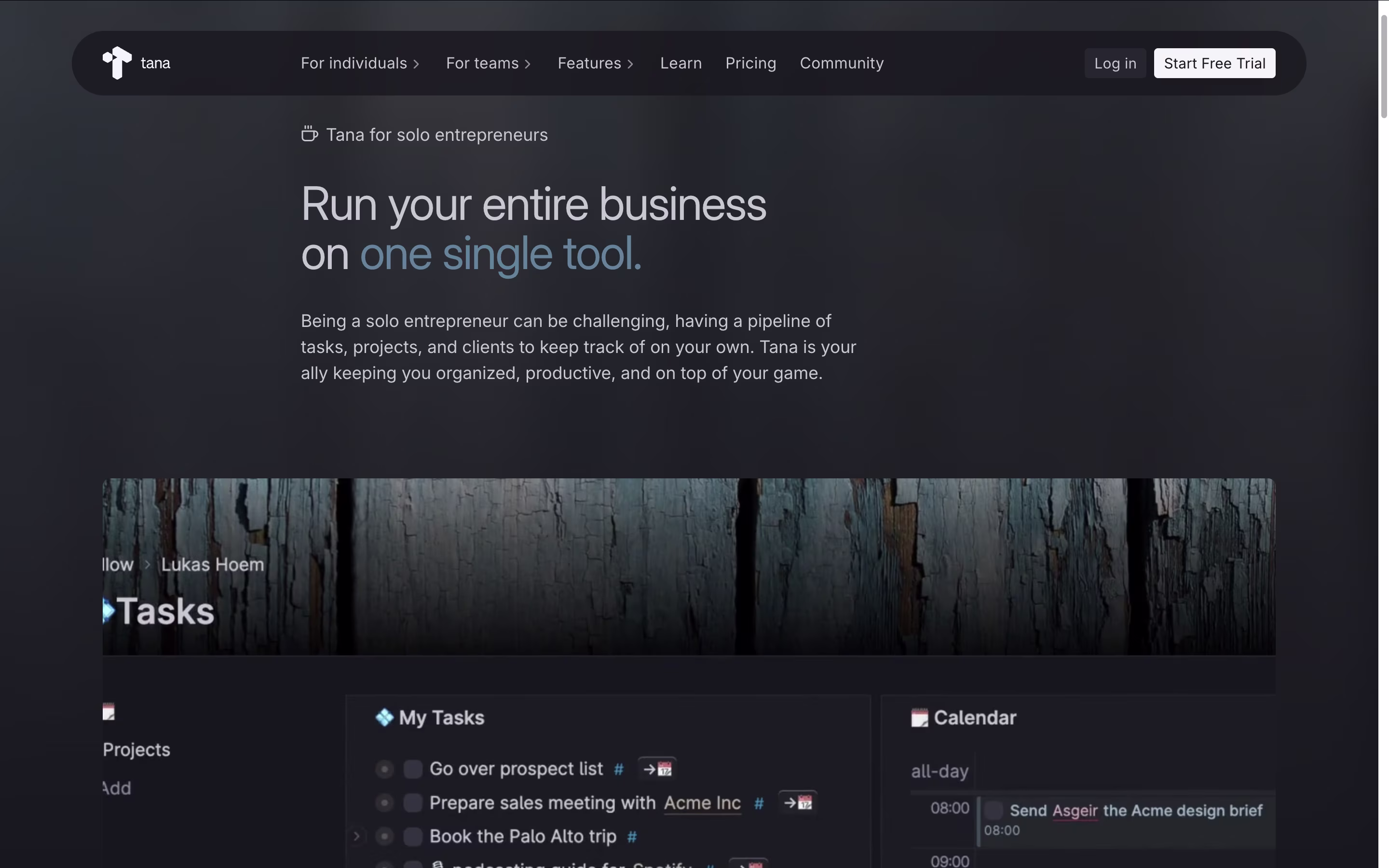Image resolution: width=1389 pixels, height=868 pixels.
Task: Open the Pricing page
Action: [751, 63]
